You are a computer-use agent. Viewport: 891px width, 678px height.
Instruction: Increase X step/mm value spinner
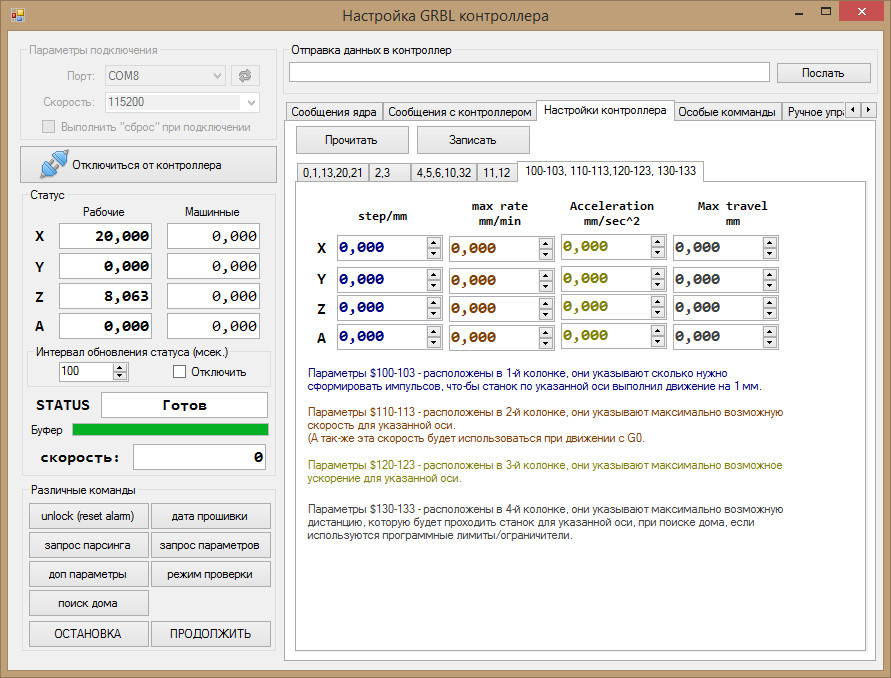434,242
